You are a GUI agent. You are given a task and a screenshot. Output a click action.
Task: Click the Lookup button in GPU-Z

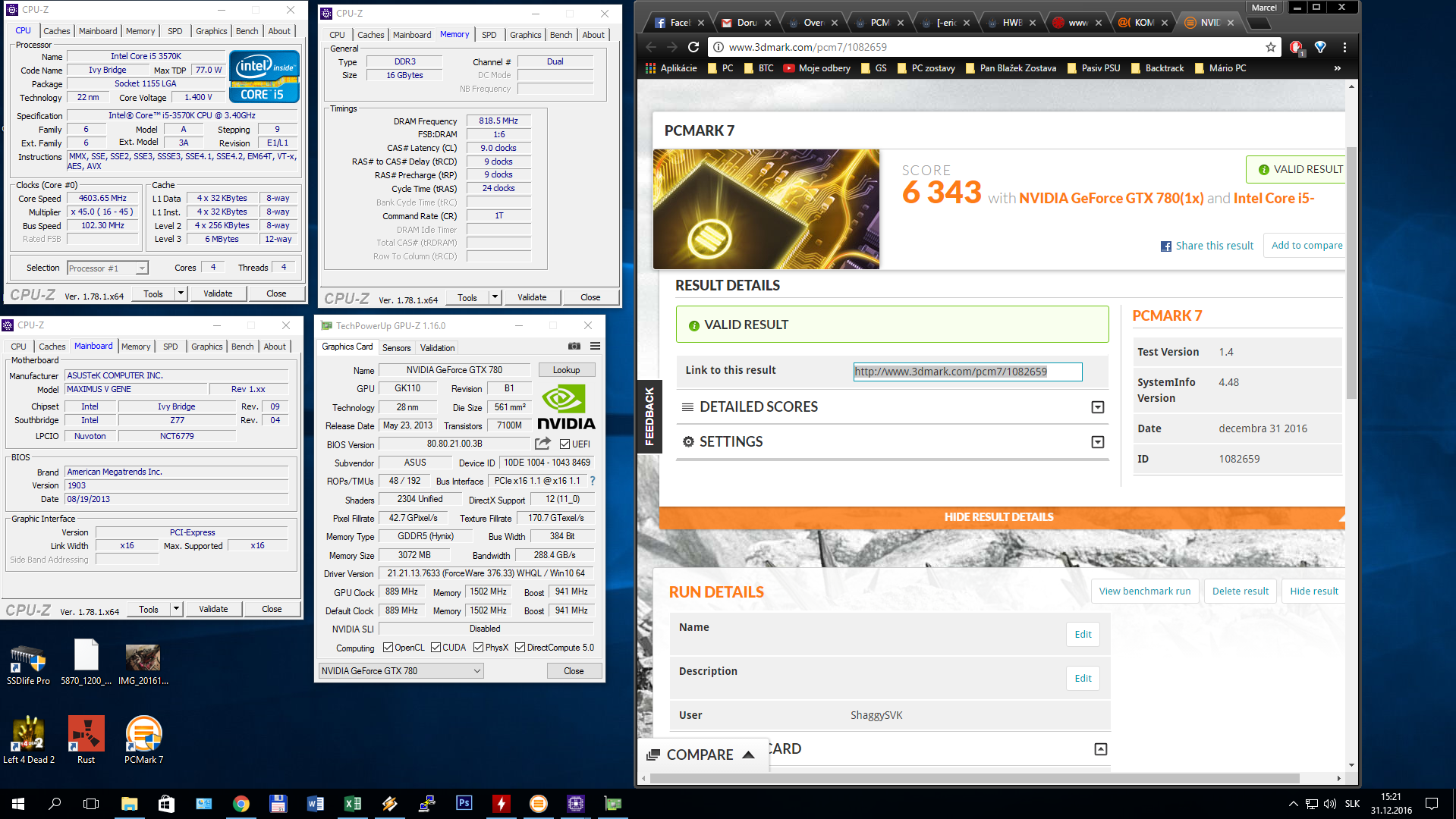coord(567,370)
